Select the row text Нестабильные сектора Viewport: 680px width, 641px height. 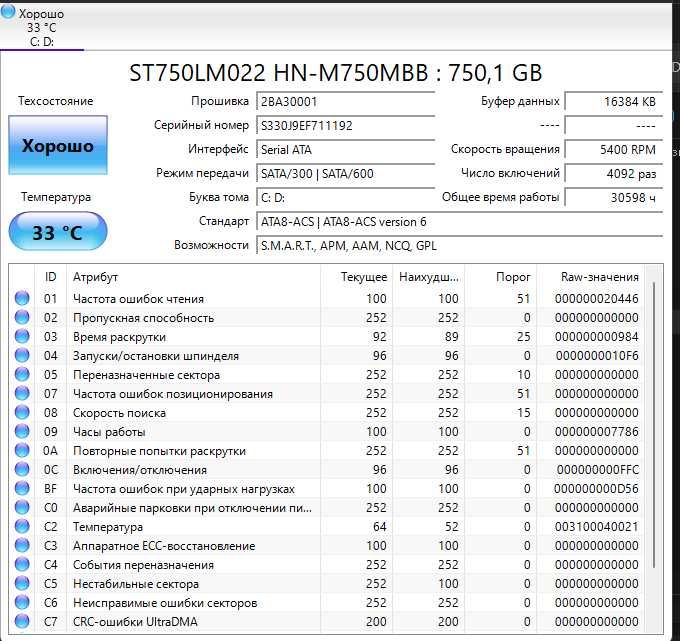pyautogui.click(x=136, y=584)
